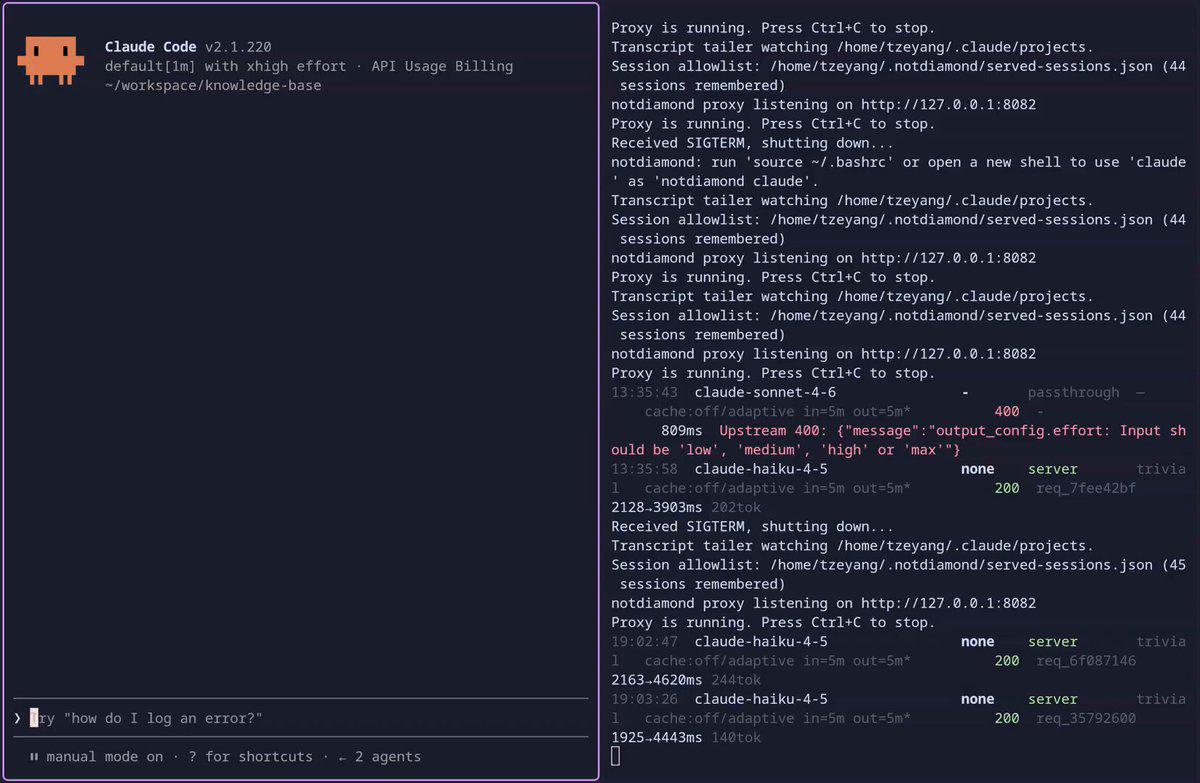Click the 'Claude Code' title text
The width and height of the screenshot is (1200, 783).
click(x=151, y=47)
